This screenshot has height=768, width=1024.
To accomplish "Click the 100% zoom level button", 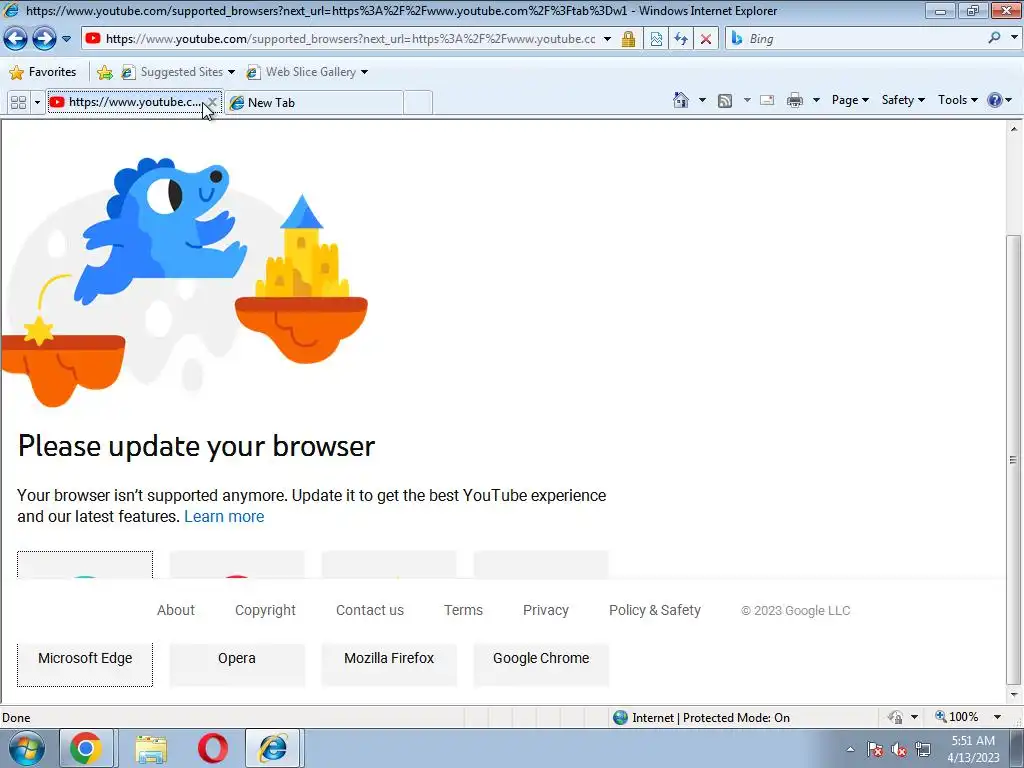I will tap(957, 717).
